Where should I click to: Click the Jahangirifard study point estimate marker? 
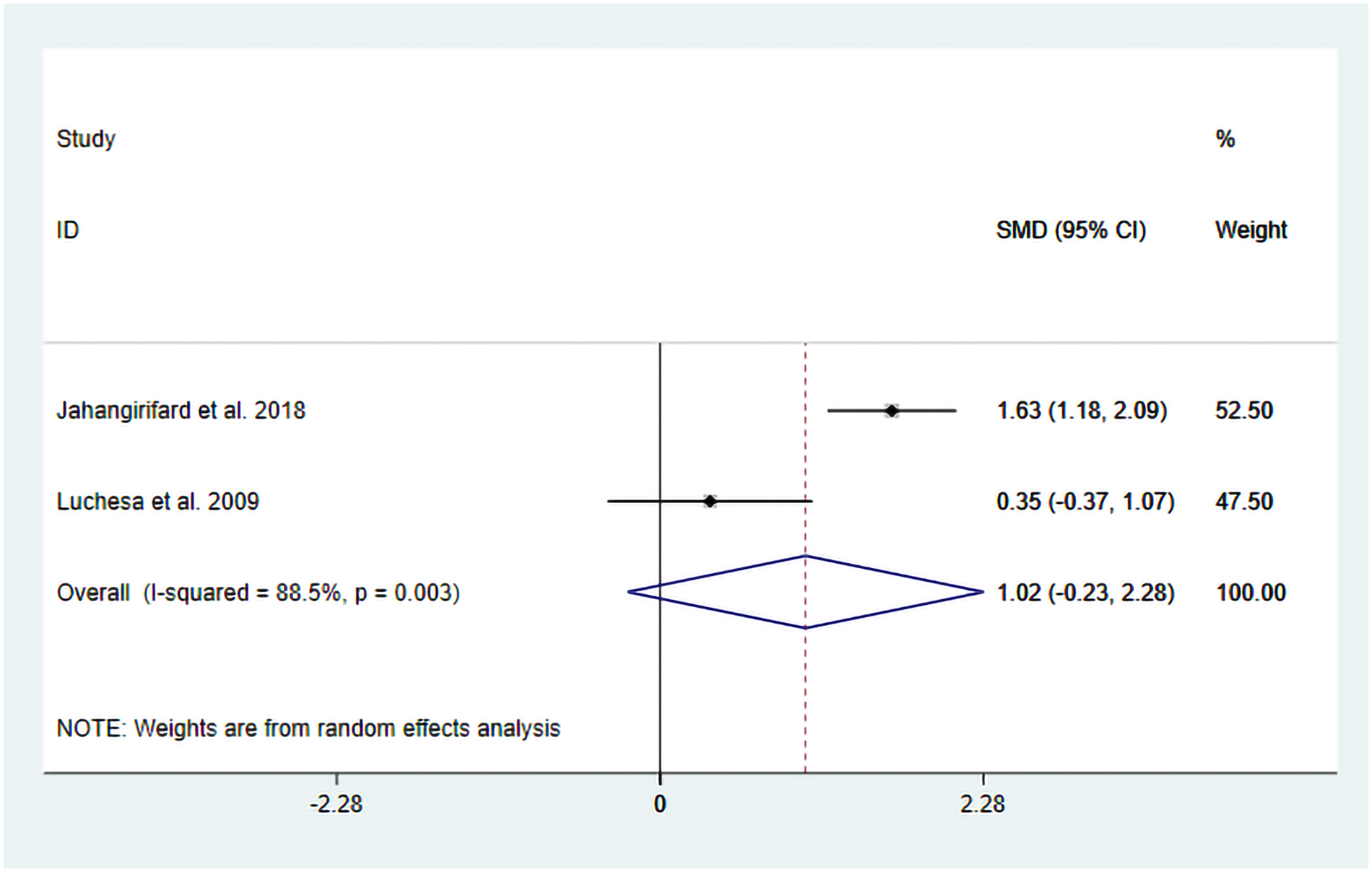pos(892,411)
